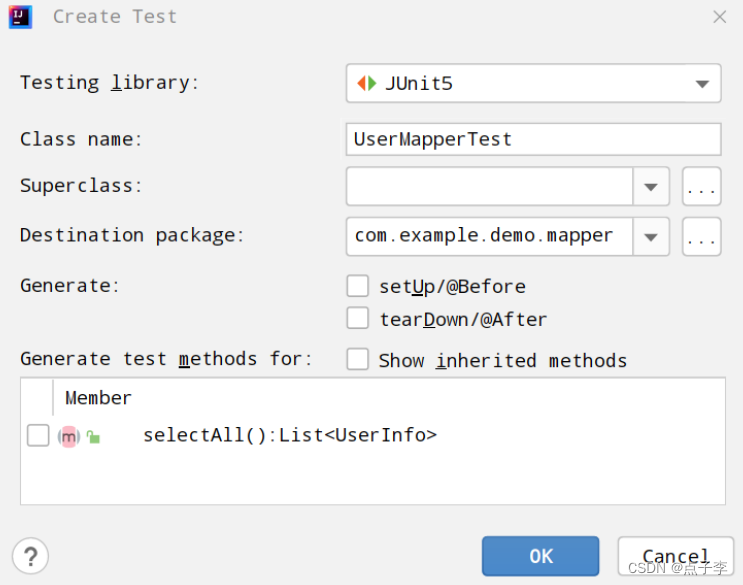The height and width of the screenshot is (585, 743).
Task: Tick the selectAll() method checkbox
Action: tap(38, 435)
